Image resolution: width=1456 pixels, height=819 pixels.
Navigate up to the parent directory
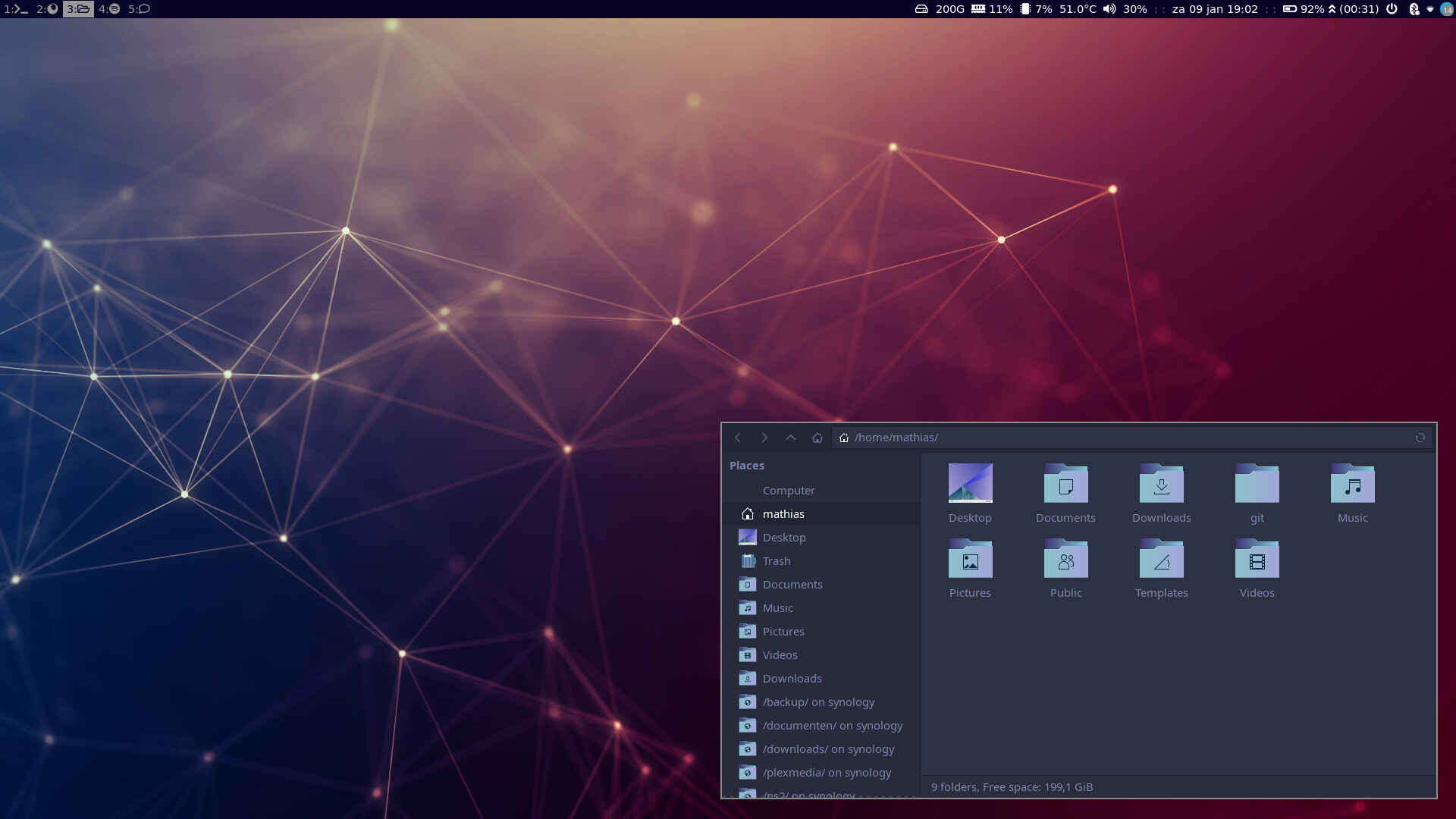pos(791,438)
